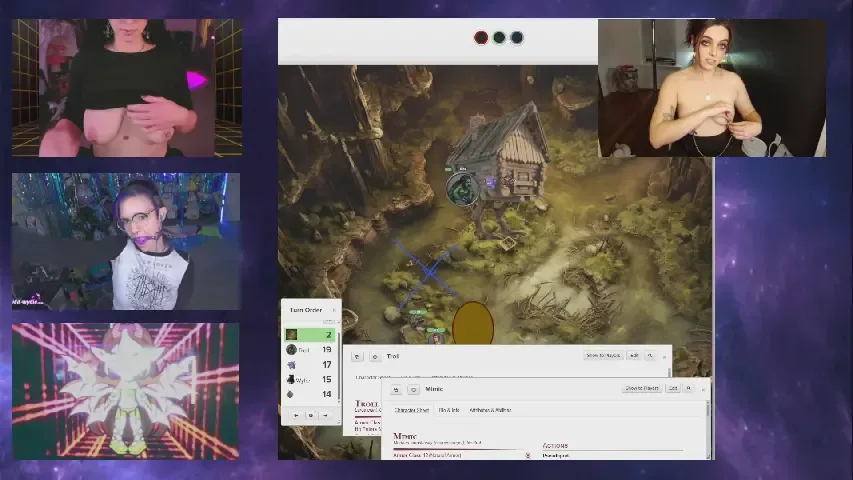
Task: Select the red circle at the top
Action: [x=481, y=38]
